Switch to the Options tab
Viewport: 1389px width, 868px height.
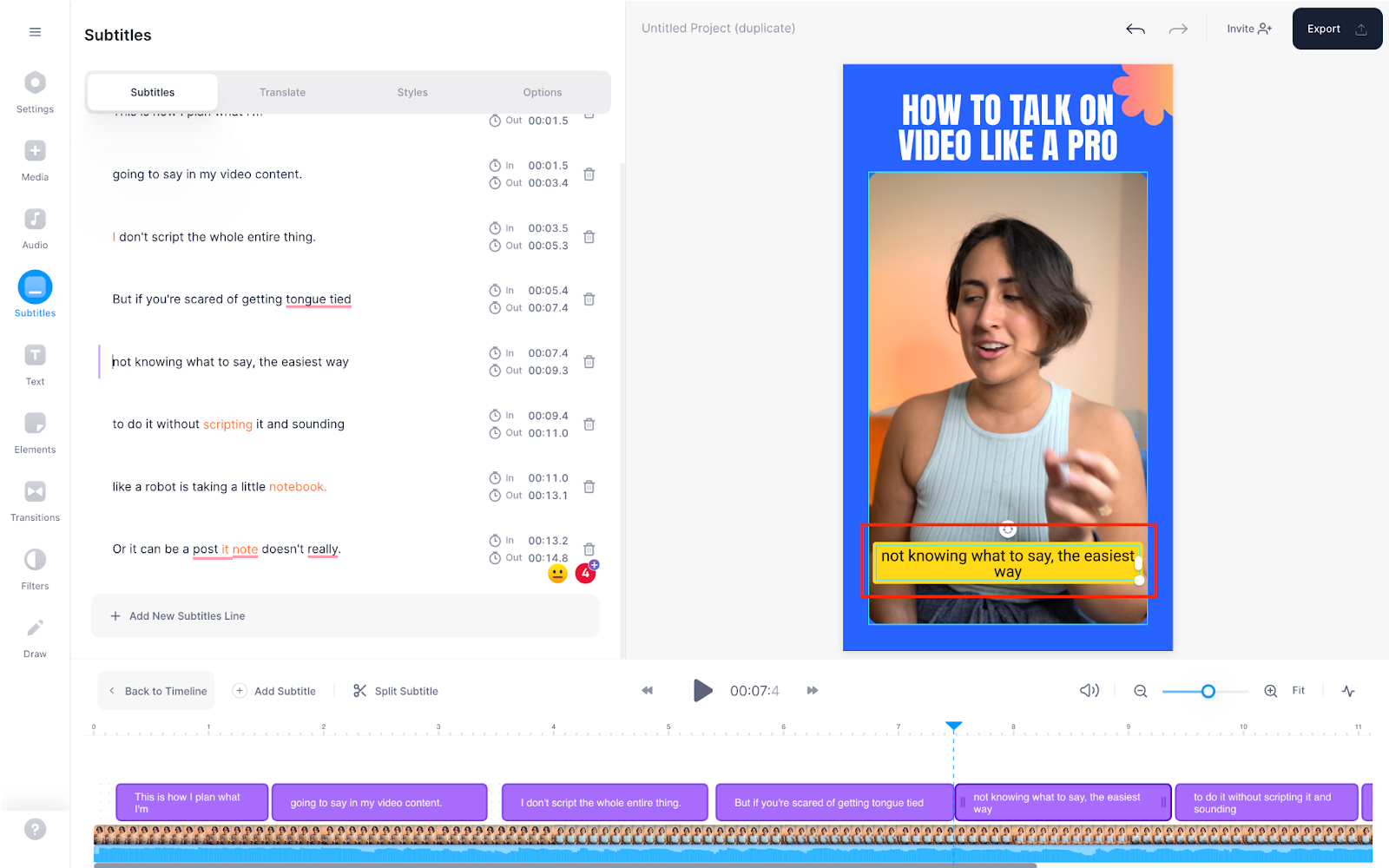(543, 92)
